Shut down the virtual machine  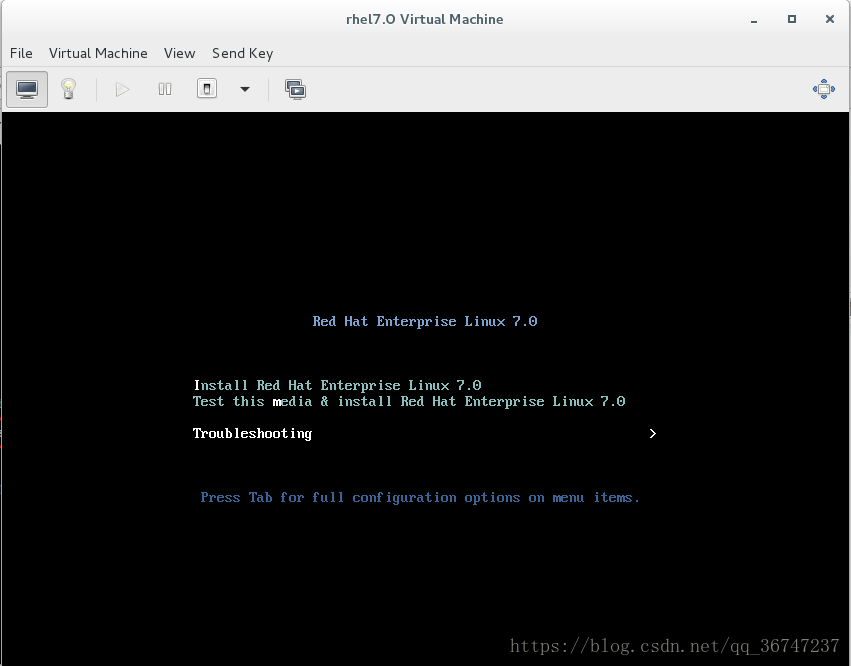[x=207, y=88]
